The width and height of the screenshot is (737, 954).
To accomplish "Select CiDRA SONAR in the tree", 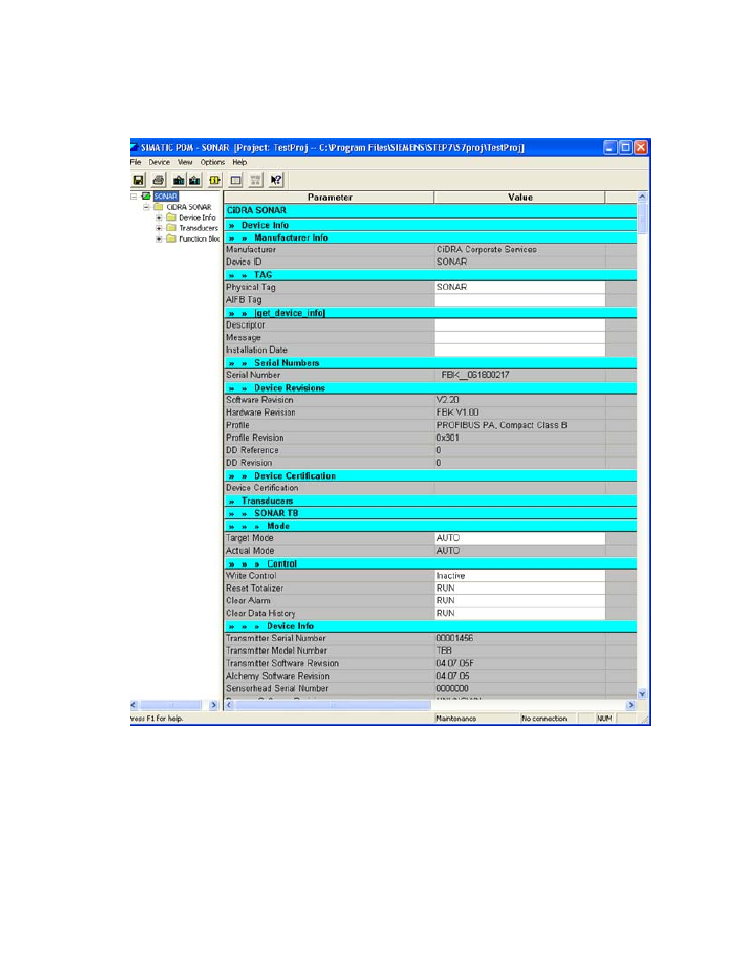I will pyautogui.click(x=189, y=207).
